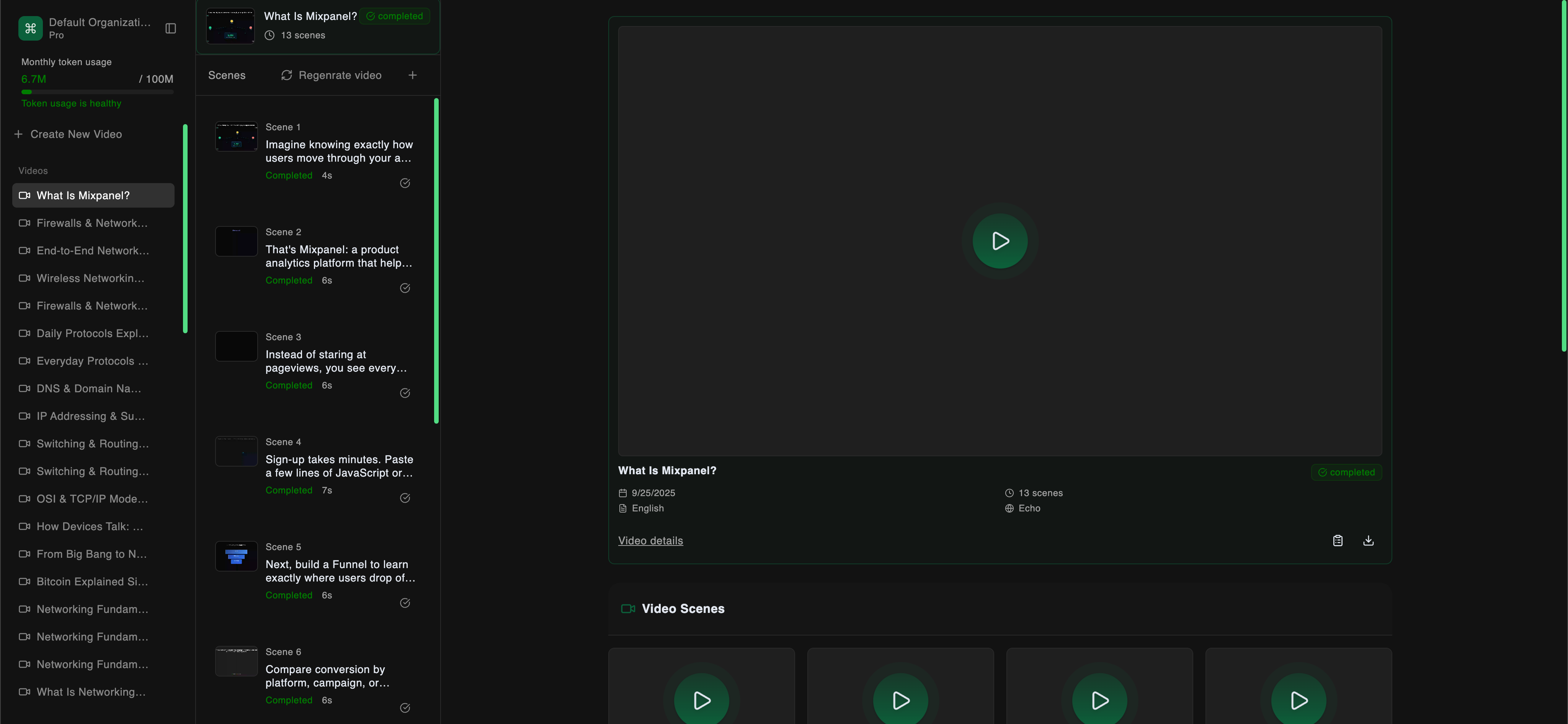This screenshot has height=724, width=1568.
Task: Click Regenrate video button
Action: point(332,75)
